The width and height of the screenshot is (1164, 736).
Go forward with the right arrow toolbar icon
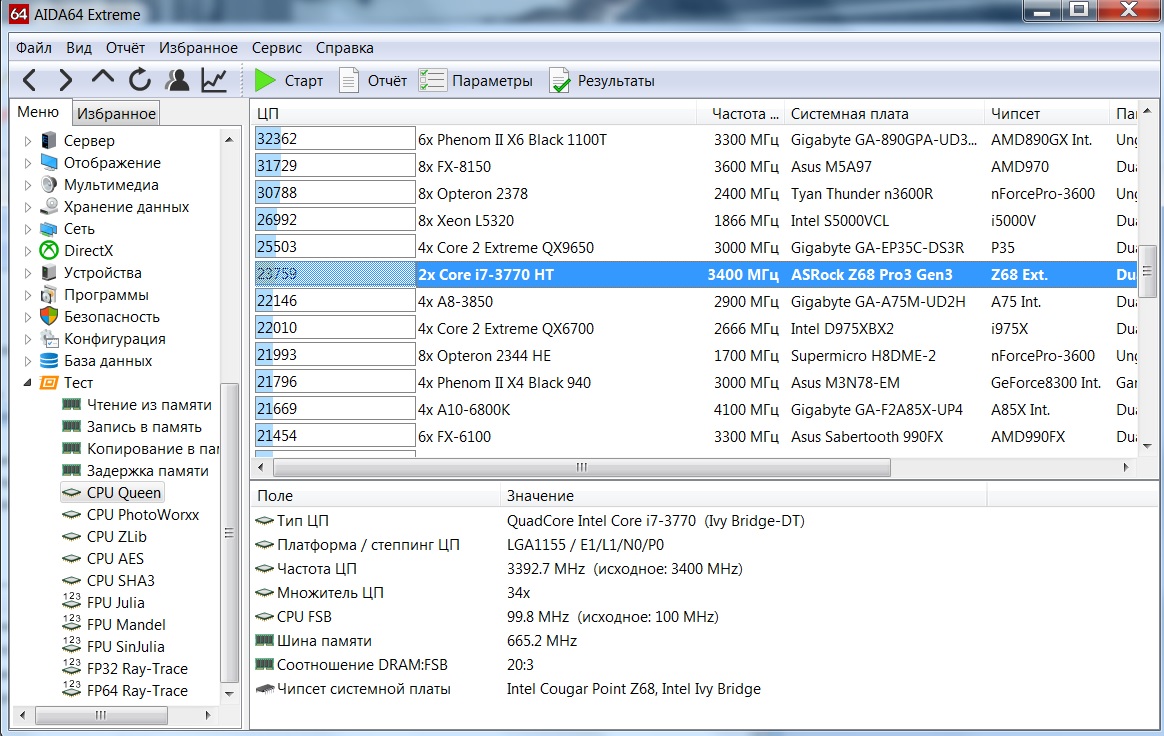65,80
